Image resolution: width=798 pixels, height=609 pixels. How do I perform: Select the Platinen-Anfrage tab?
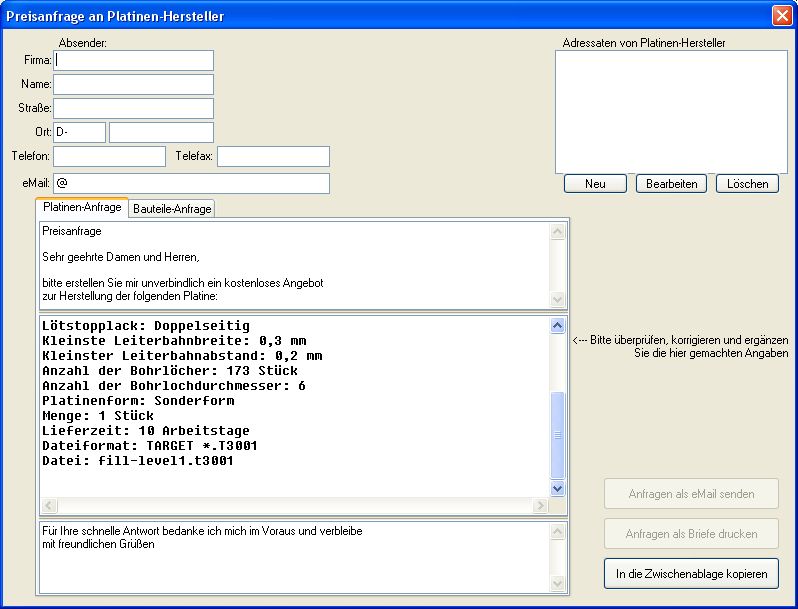click(82, 208)
